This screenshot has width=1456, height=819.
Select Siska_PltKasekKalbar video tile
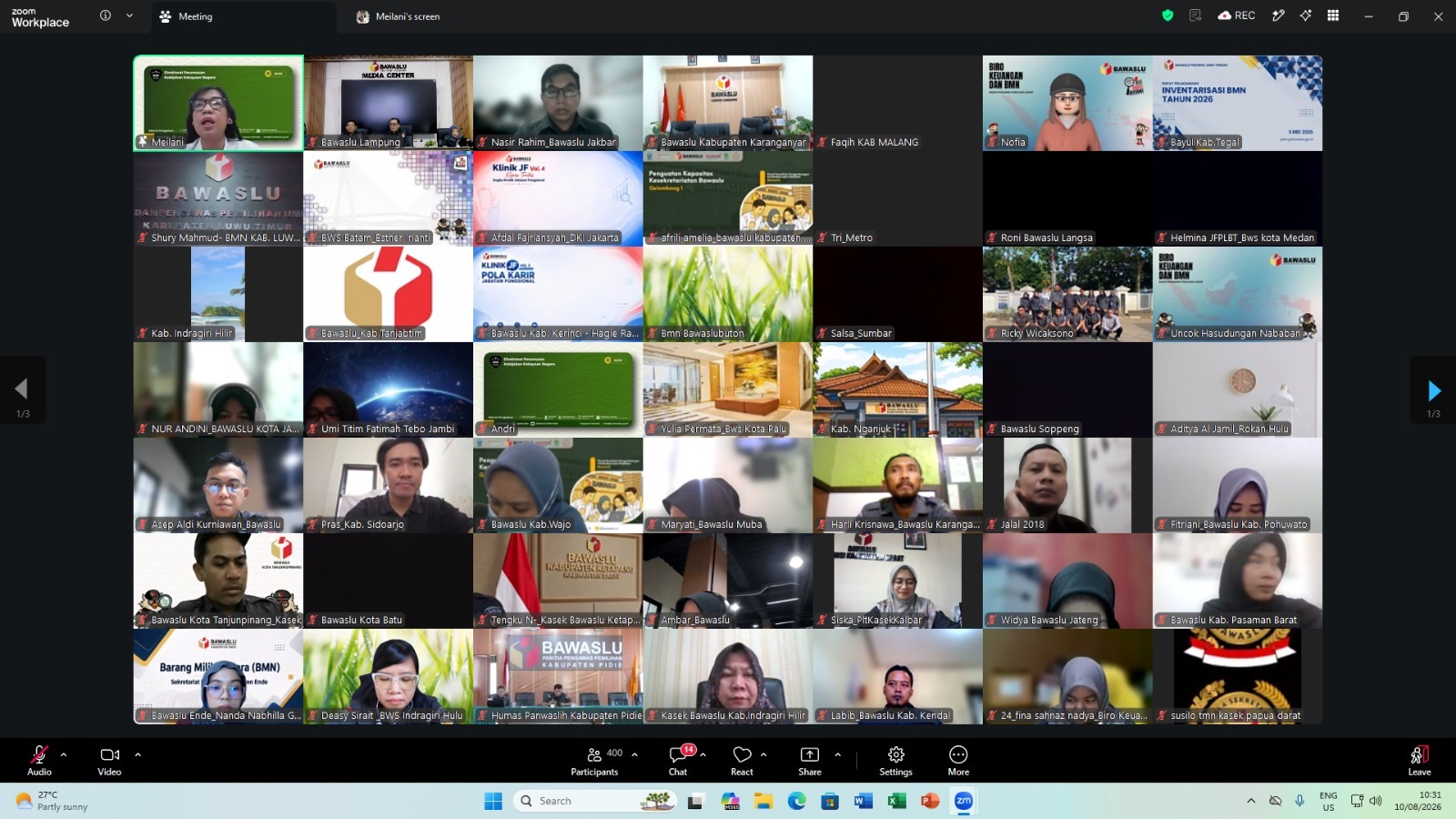tap(898, 581)
